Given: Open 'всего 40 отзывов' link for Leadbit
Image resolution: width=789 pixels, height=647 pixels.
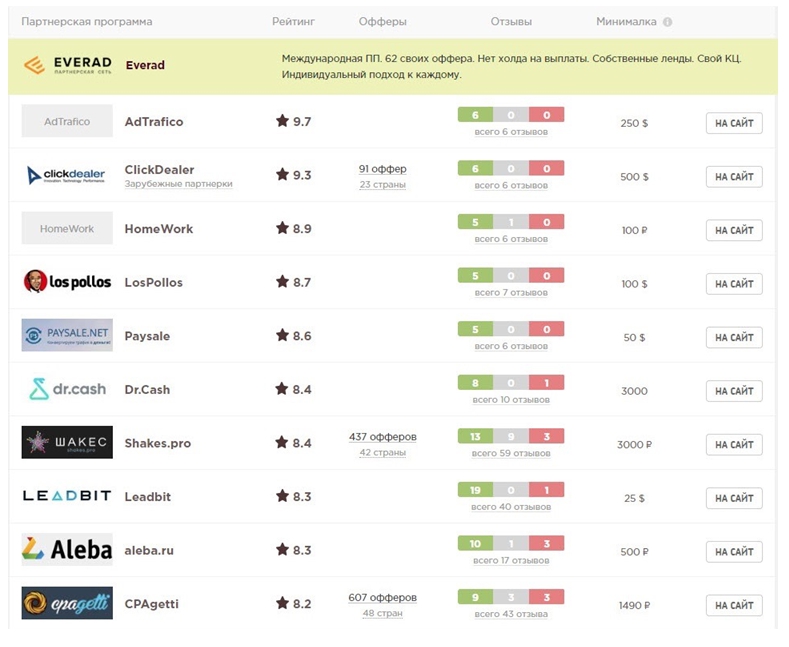Looking at the screenshot, I should click(x=511, y=507).
